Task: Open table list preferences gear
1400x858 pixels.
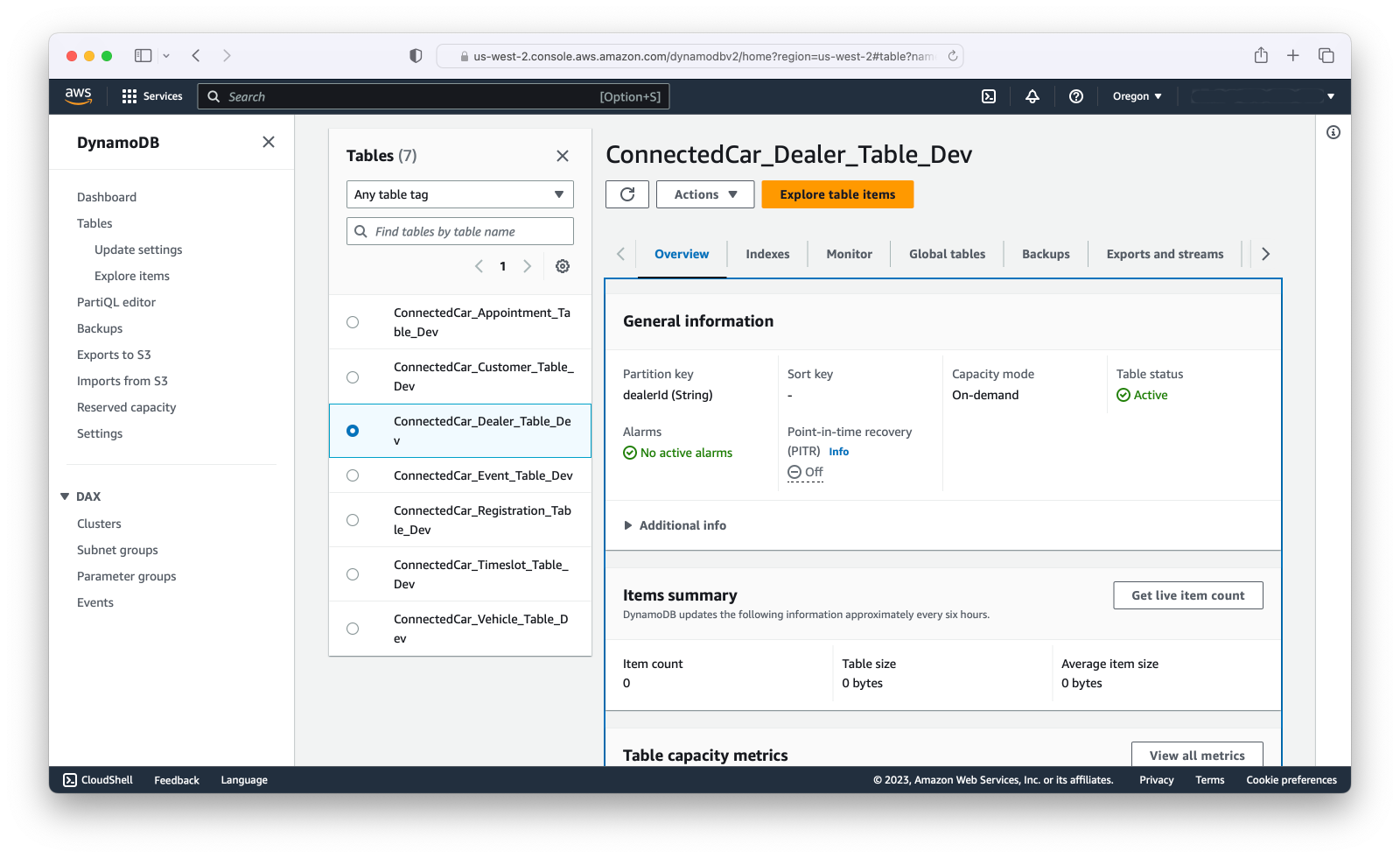Action: pyautogui.click(x=563, y=266)
